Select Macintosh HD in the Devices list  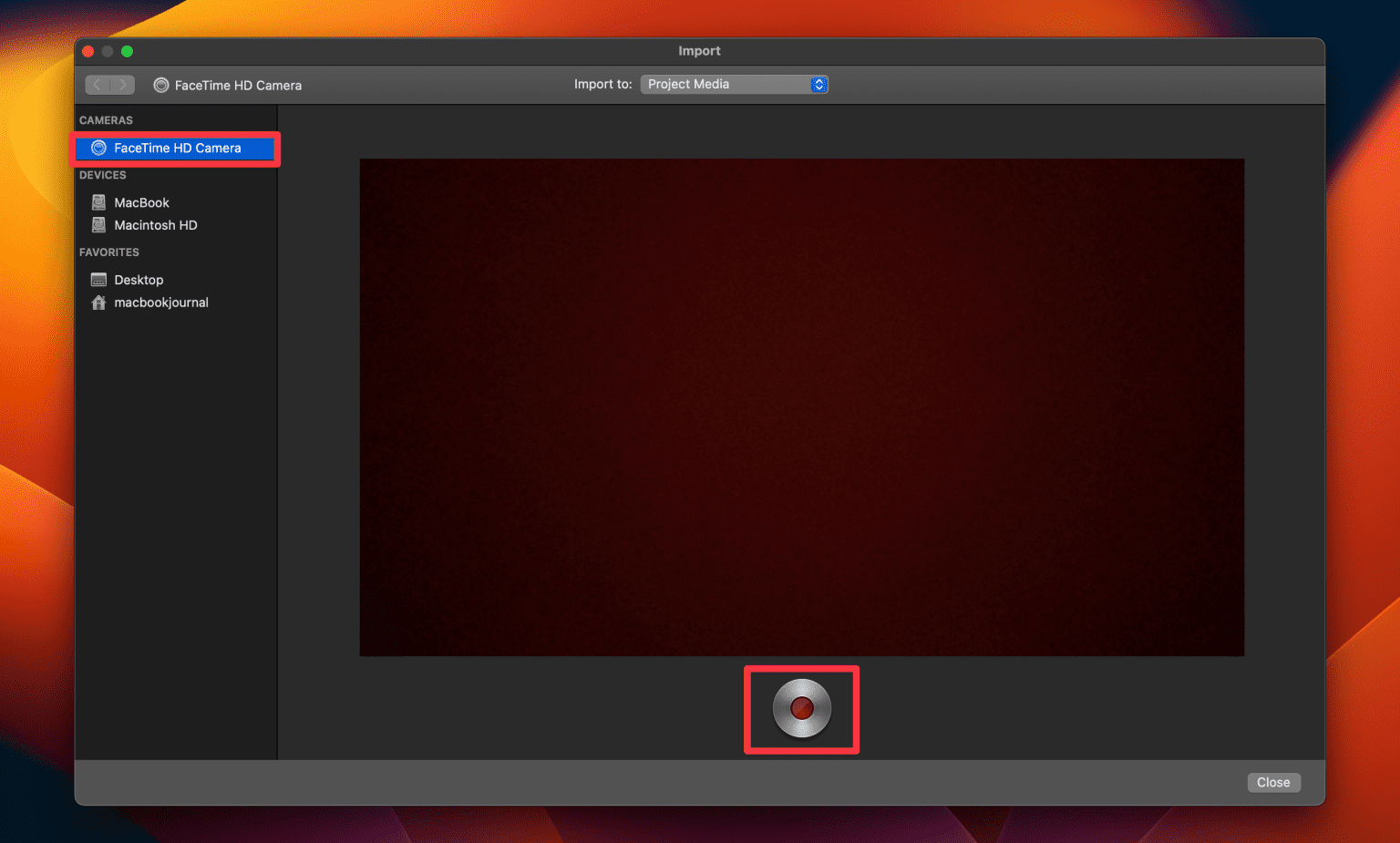click(156, 224)
